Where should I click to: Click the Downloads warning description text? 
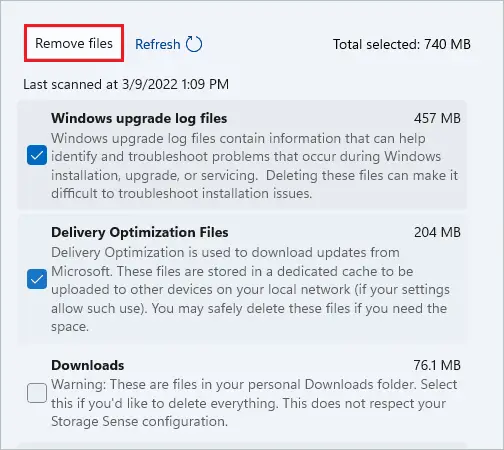(x=254, y=403)
